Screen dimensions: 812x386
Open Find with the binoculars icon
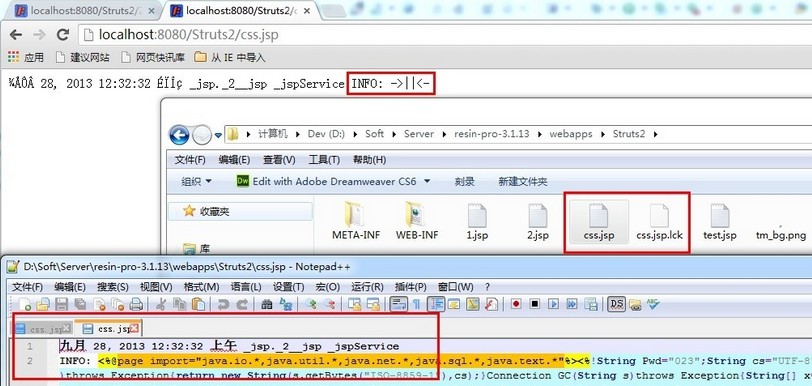(x=267, y=304)
